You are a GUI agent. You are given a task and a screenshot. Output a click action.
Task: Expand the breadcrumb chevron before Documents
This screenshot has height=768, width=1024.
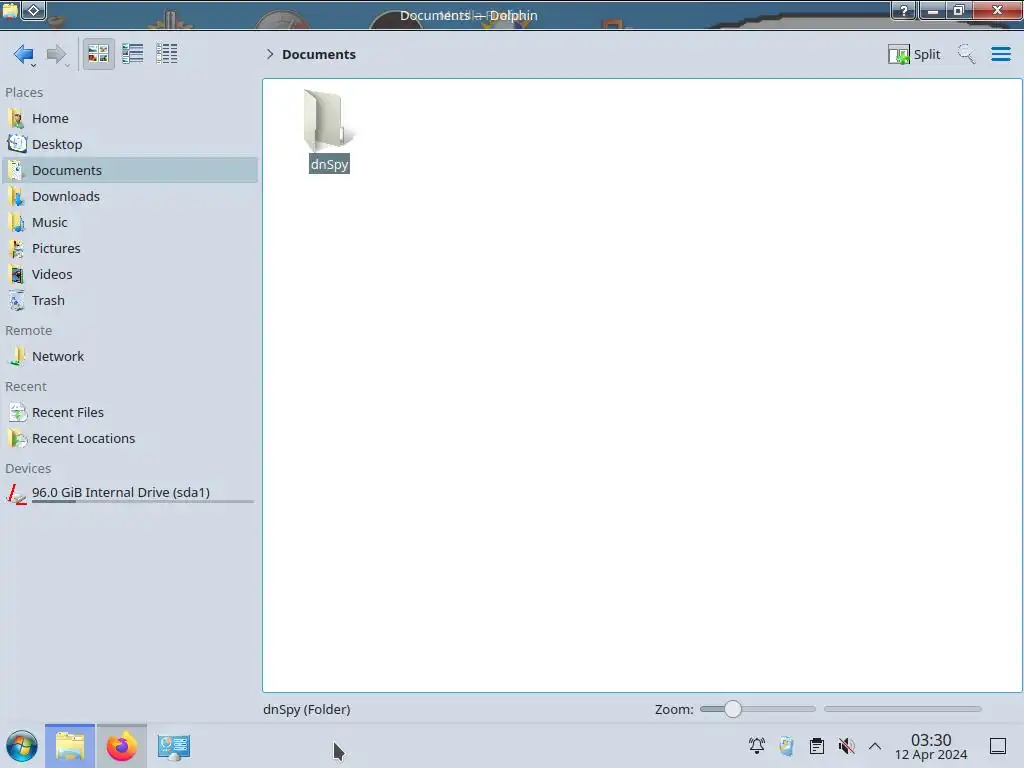pos(270,54)
